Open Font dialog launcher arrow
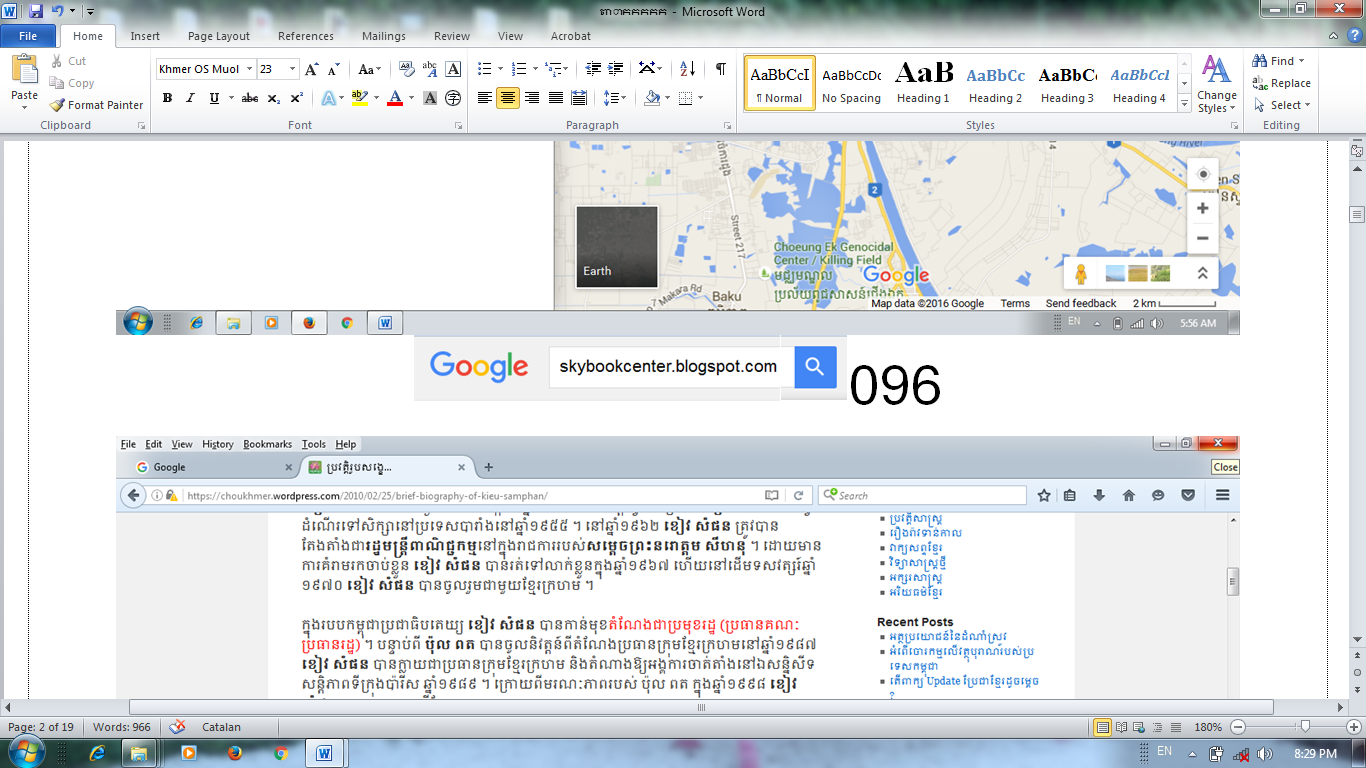This screenshot has width=1366, height=768. [x=460, y=126]
